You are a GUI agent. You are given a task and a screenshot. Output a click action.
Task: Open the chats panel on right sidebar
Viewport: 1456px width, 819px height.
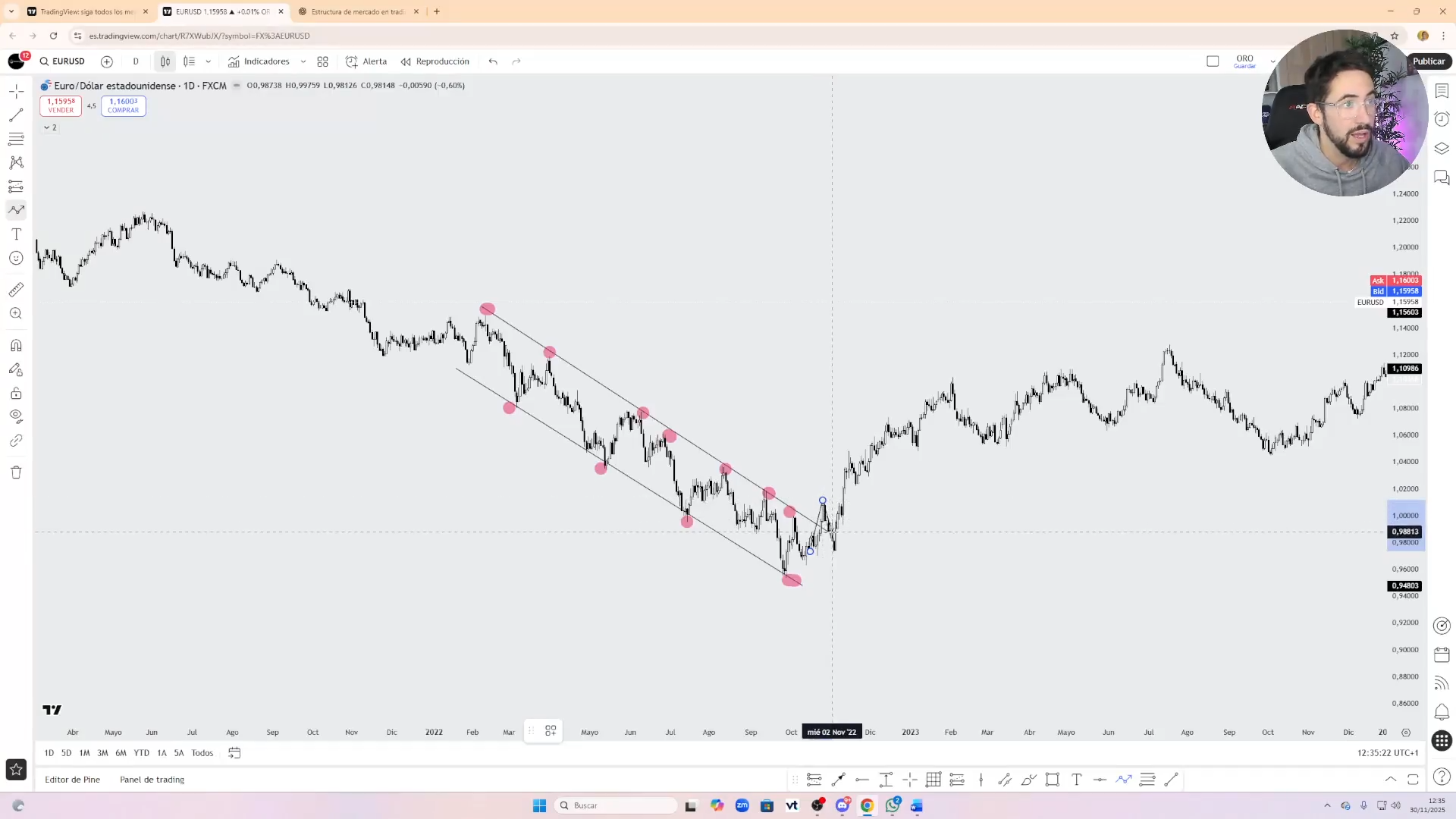coord(1442,177)
